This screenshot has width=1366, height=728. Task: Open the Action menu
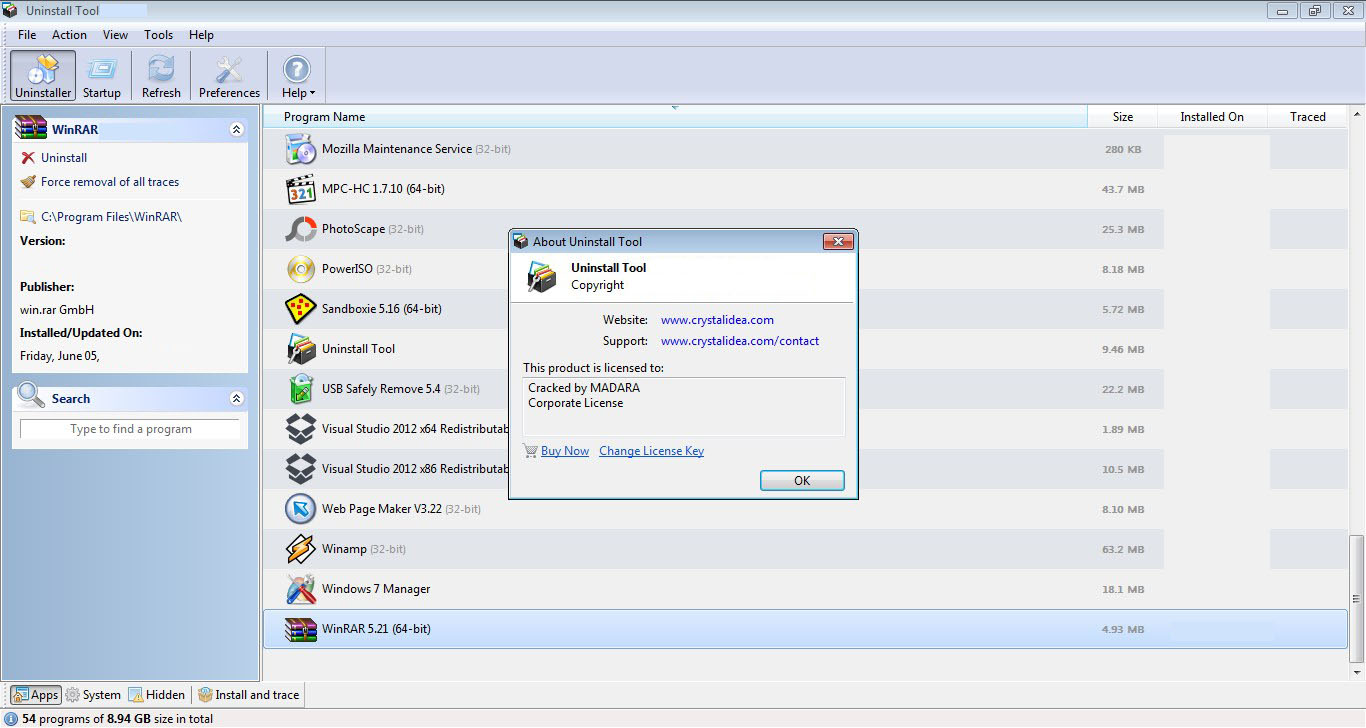70,35
